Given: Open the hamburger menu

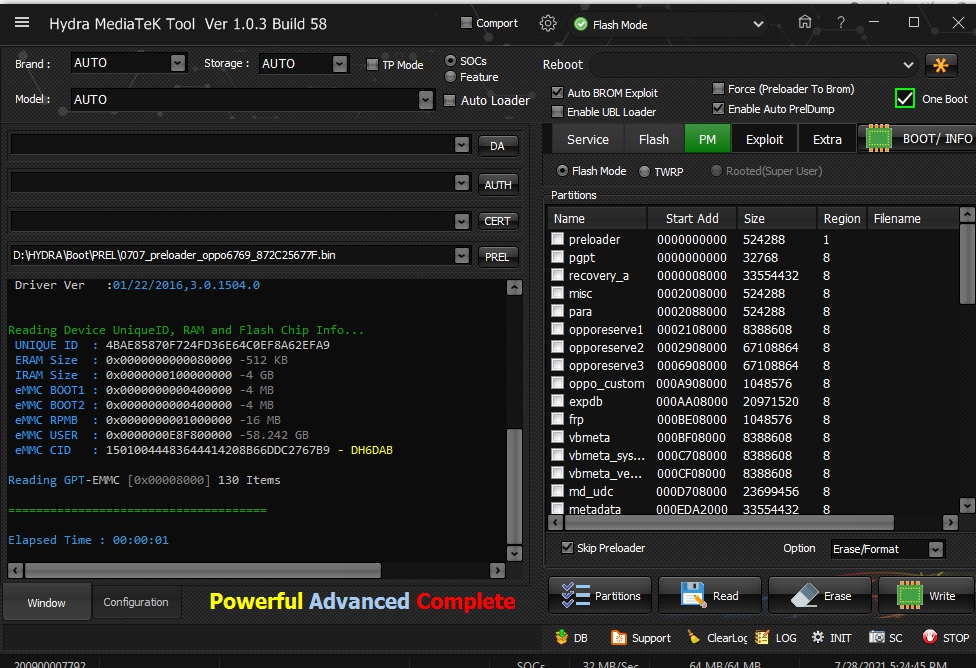Looking at the screenshot, I should 22,23.
